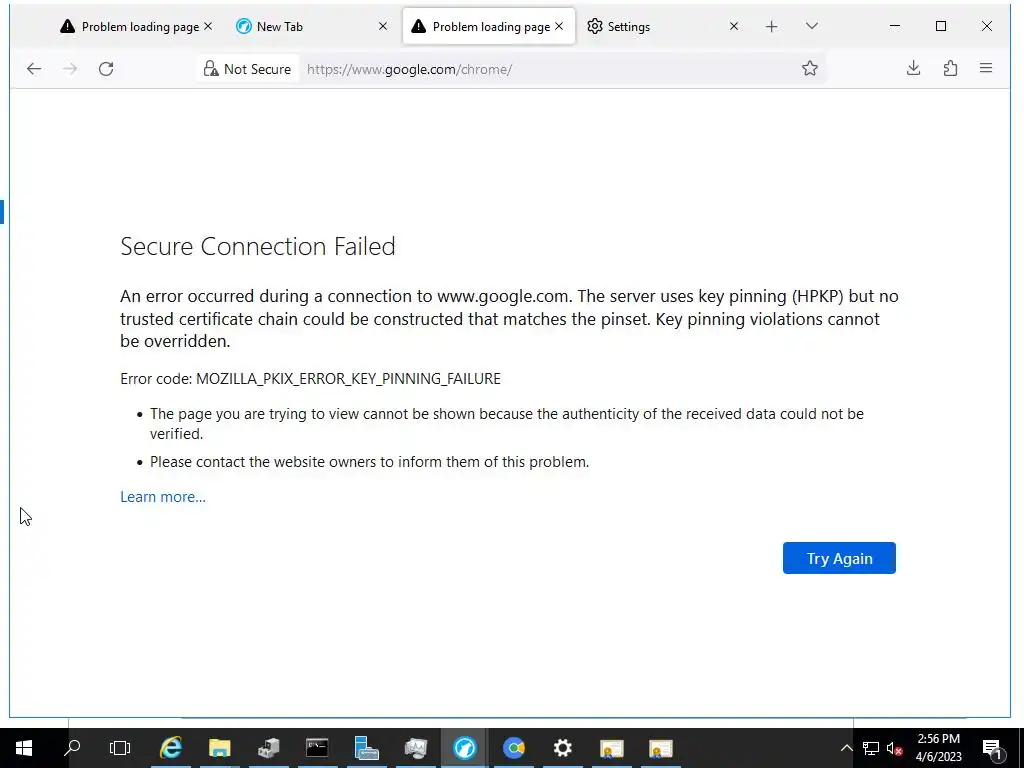
Task: Click the error code text MOZILLA_PKIX_ERROR_KEY_PINNING_FAILURE
Action: coord(348,379)
